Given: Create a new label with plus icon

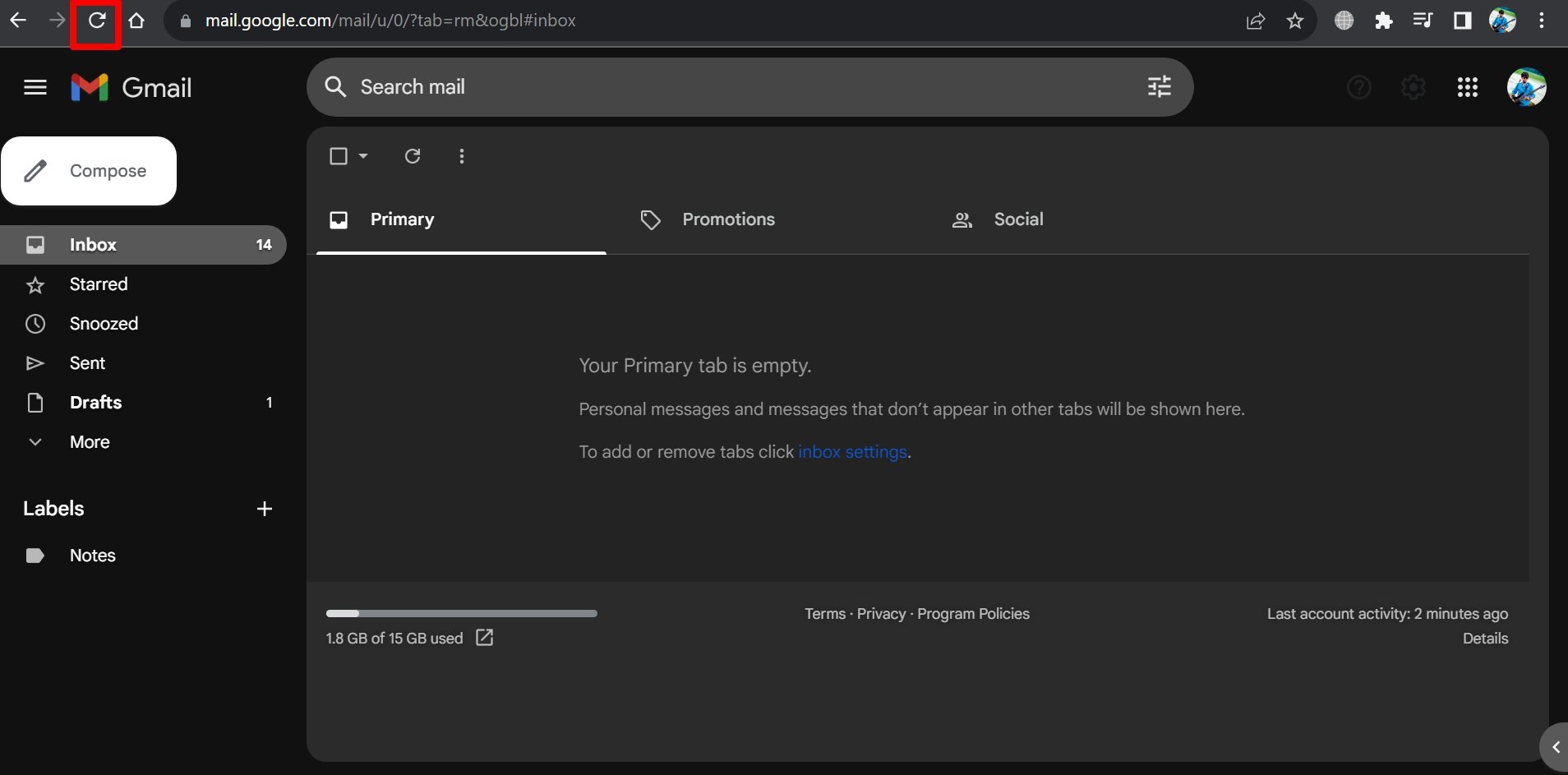Looking at the screenshot, I should 264,509.
